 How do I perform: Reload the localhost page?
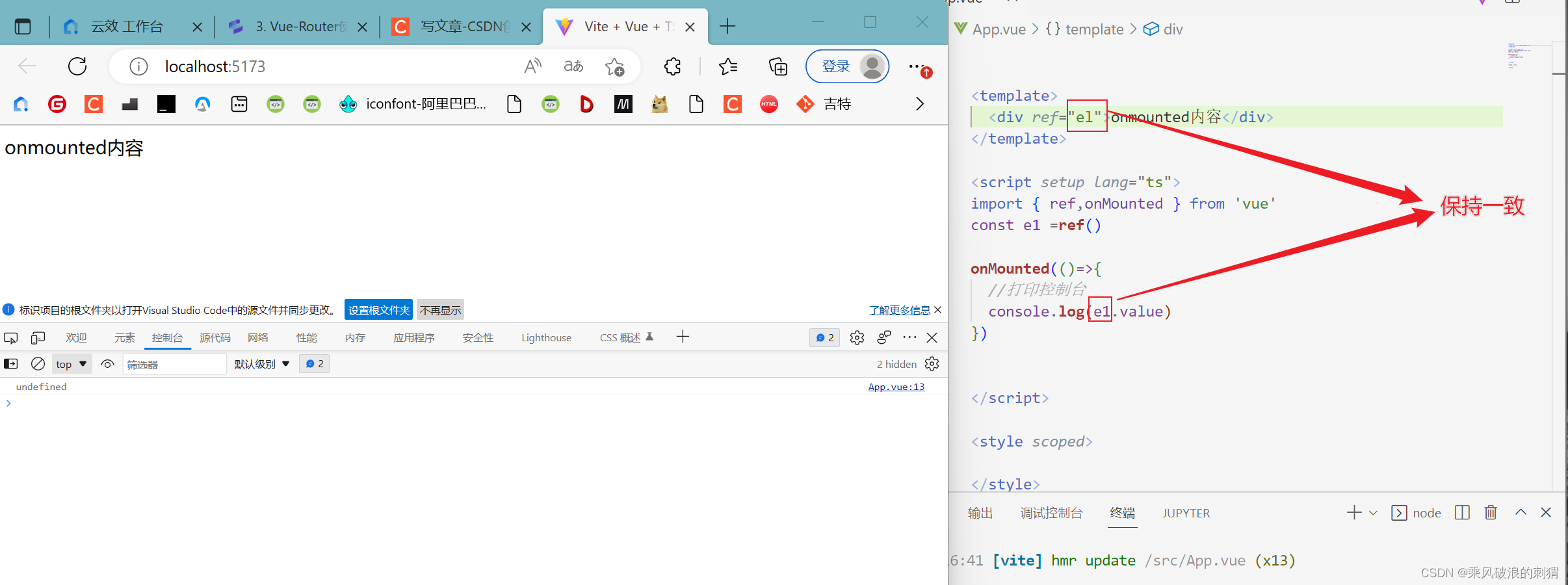click(x=77, y=66)
